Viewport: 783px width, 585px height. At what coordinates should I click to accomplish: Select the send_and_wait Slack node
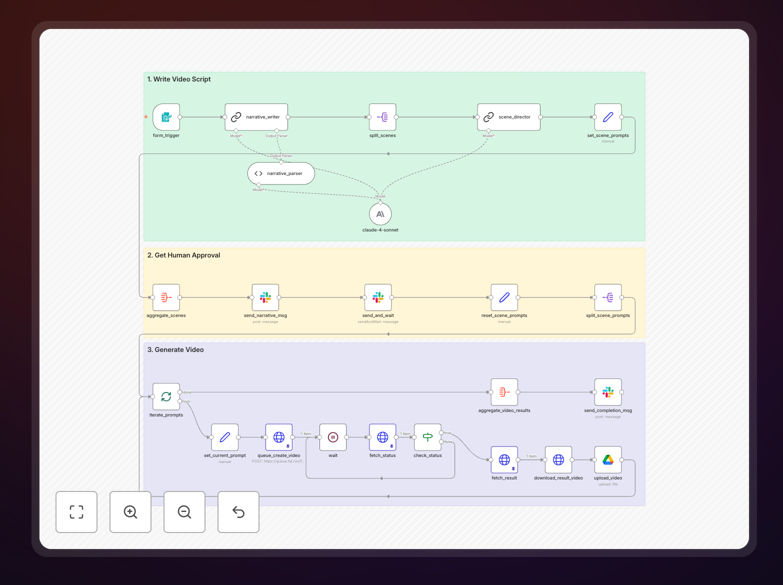[x=378, y=297]
